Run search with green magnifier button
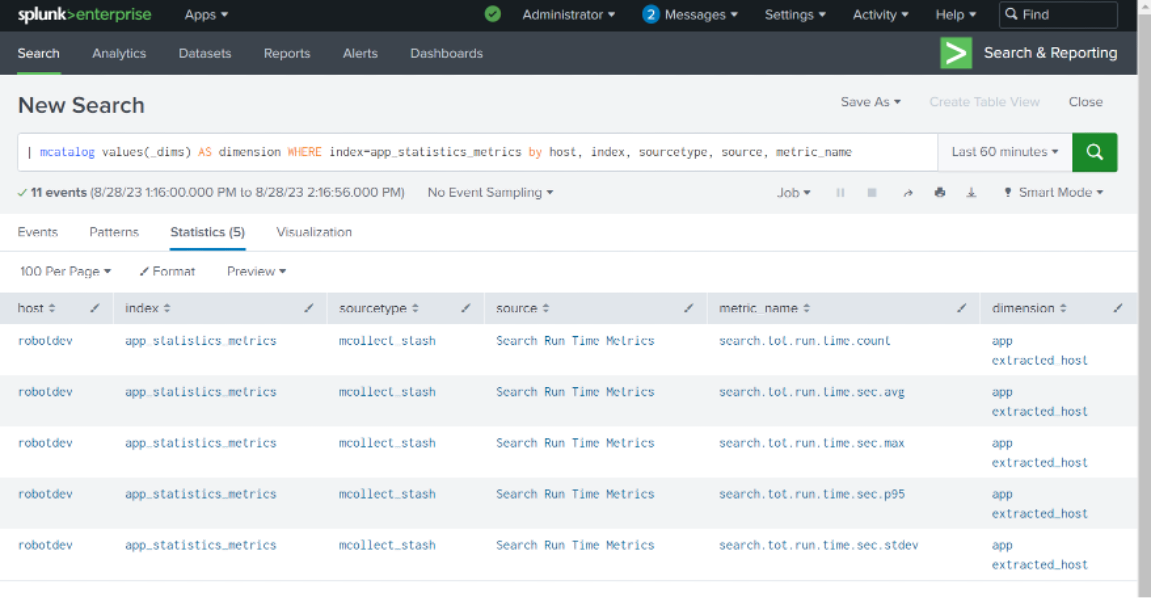Image resolution: width=1152 pixels, height=600 pixels. pyautogui.click(x=1094, y=152)
